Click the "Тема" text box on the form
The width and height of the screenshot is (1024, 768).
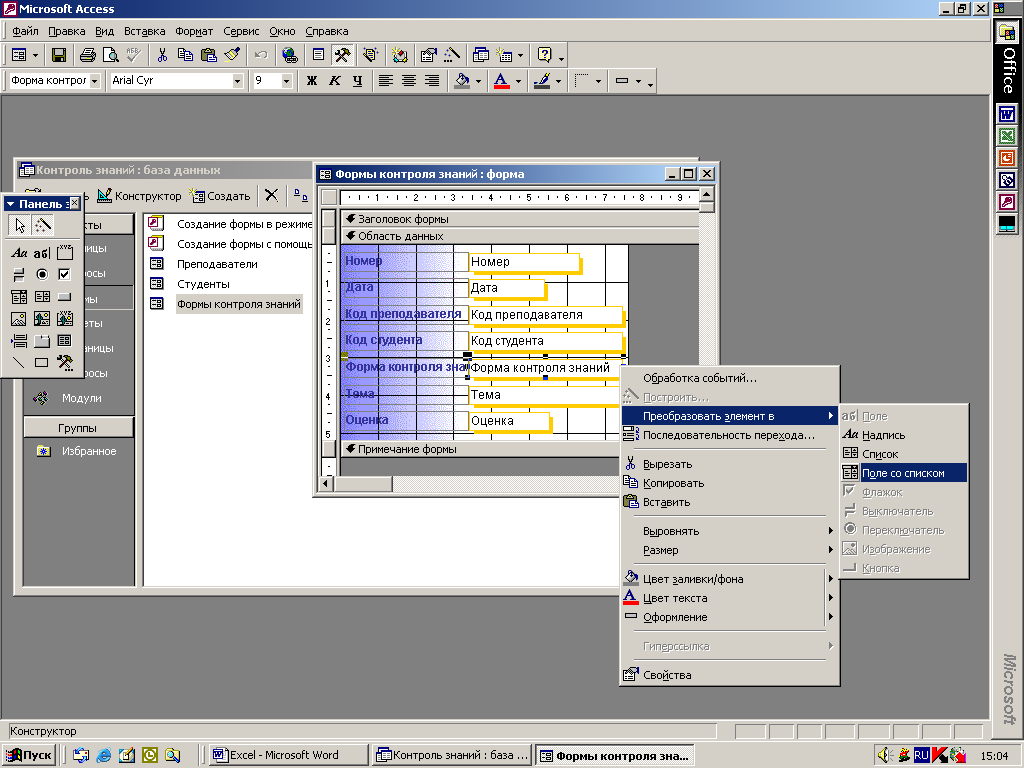543,394
